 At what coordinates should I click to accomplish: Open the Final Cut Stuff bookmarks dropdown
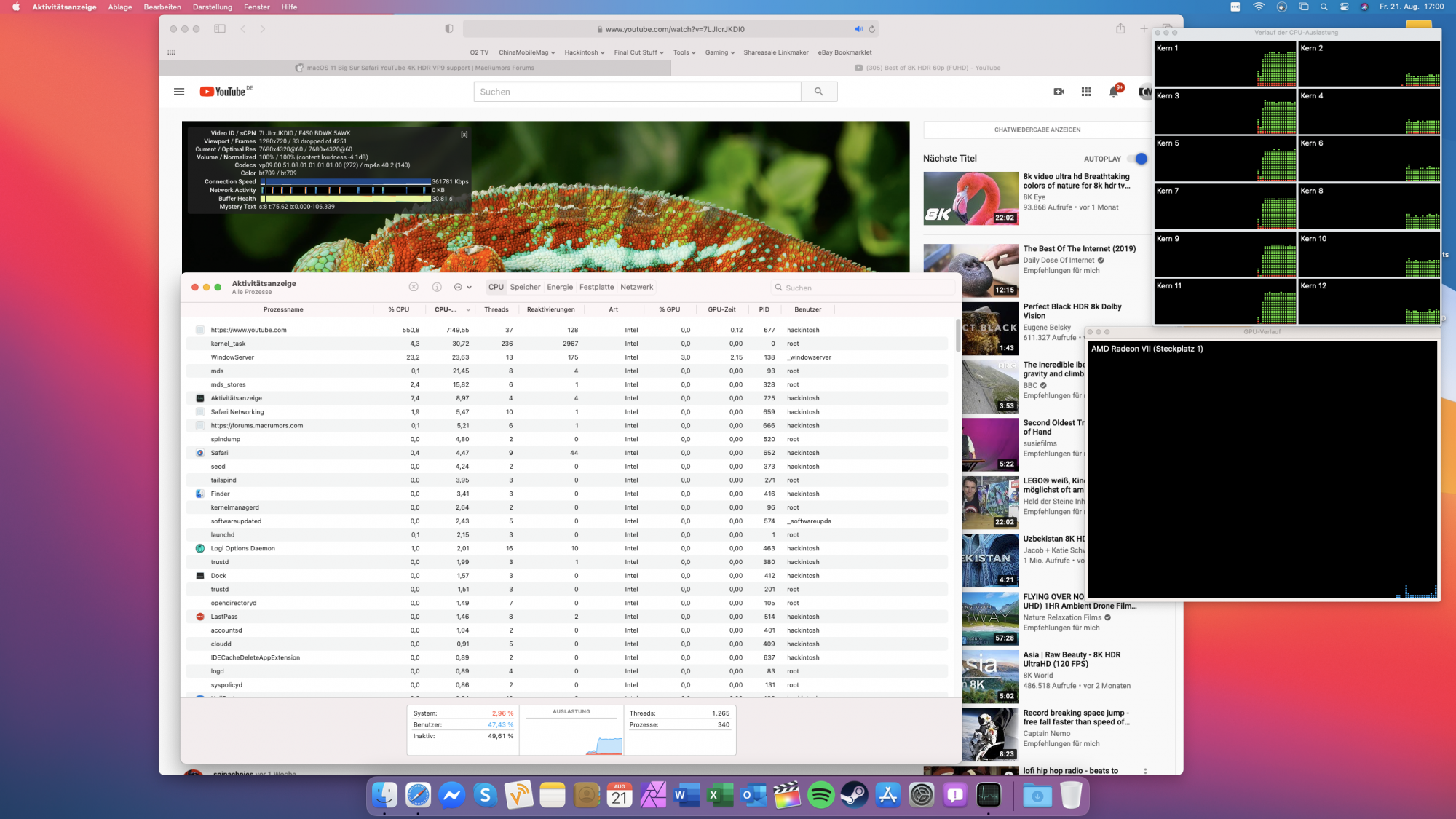[638, 52]
